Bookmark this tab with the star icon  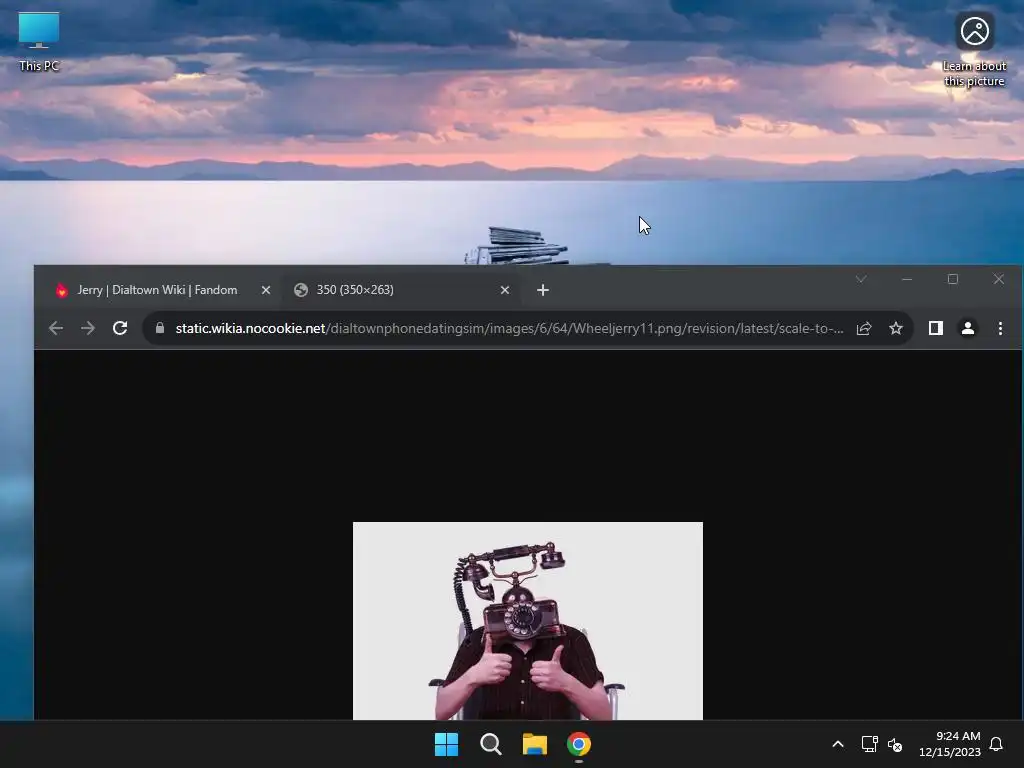click(x=896, y=328)
